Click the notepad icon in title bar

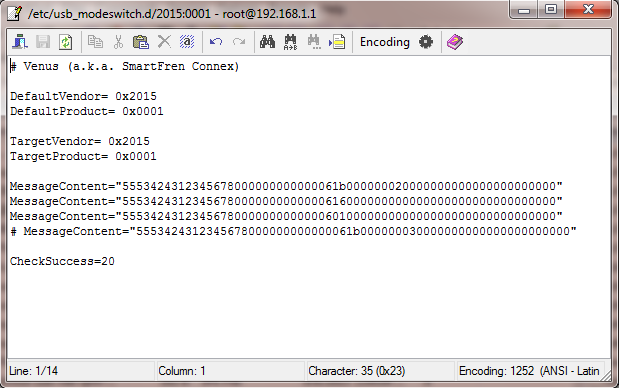(15, 13)
